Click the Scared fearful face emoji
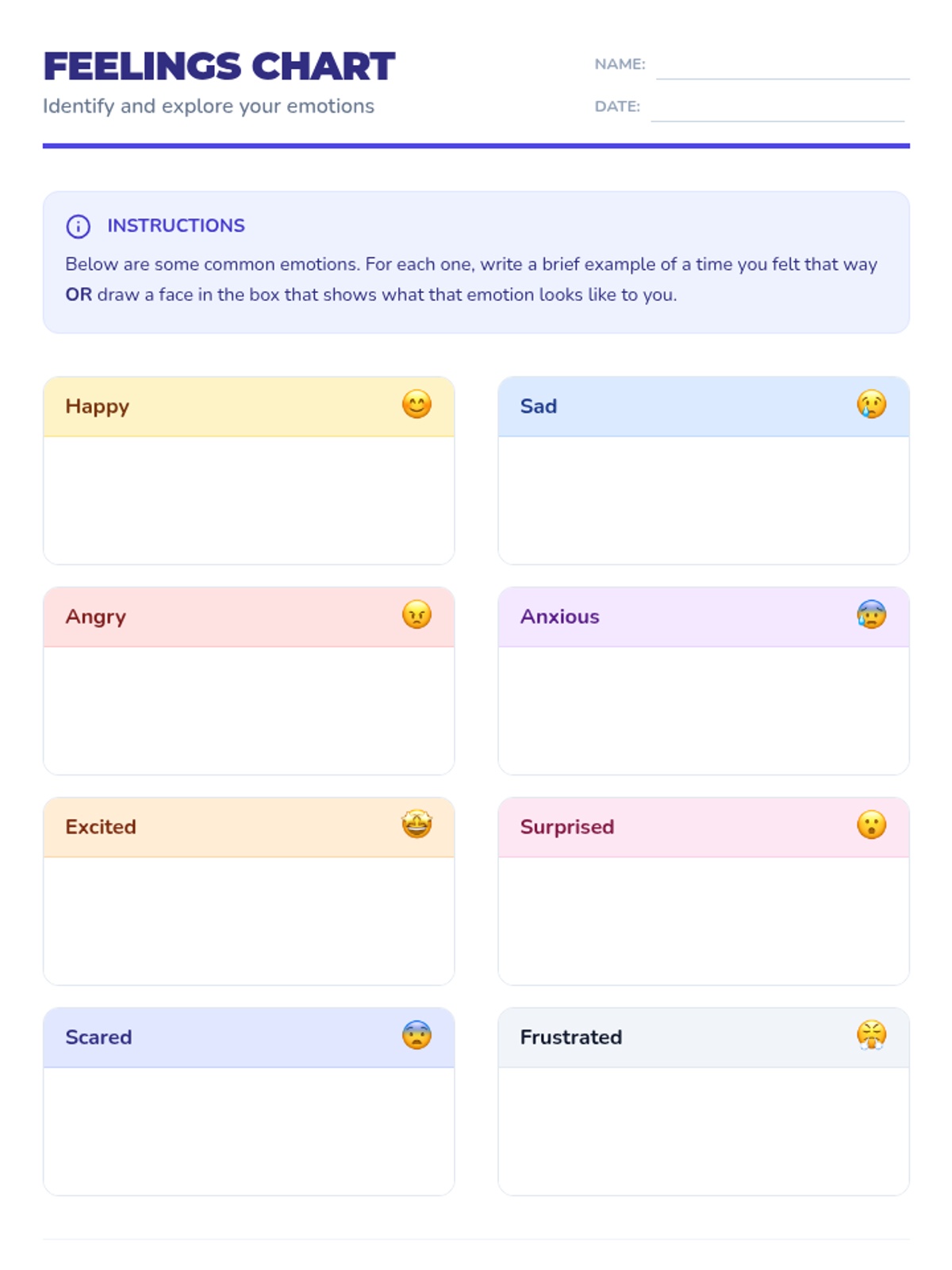Viewport: 952px width, 1270px height. (416, 1036)
